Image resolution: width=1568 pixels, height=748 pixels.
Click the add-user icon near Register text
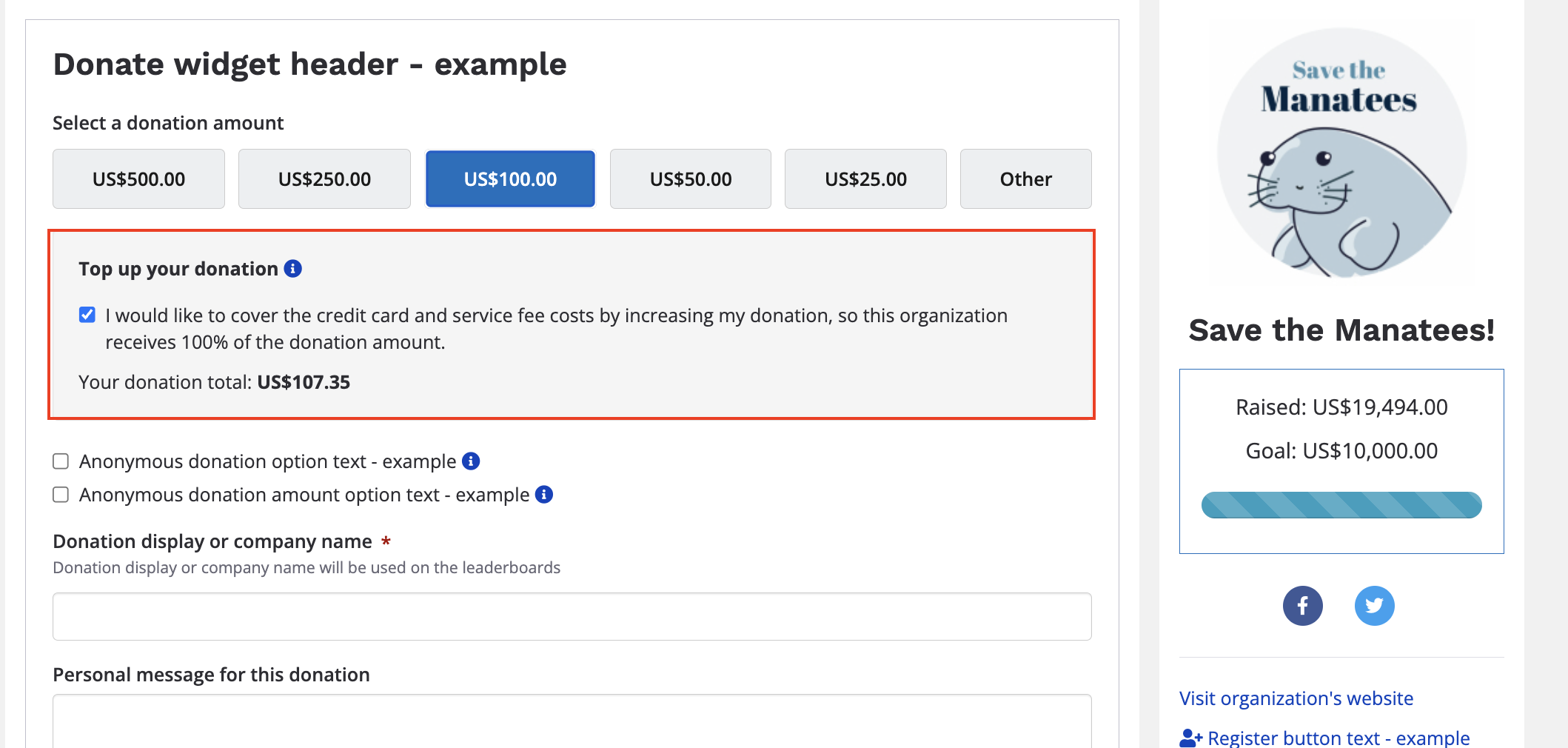coord(1190,738)
